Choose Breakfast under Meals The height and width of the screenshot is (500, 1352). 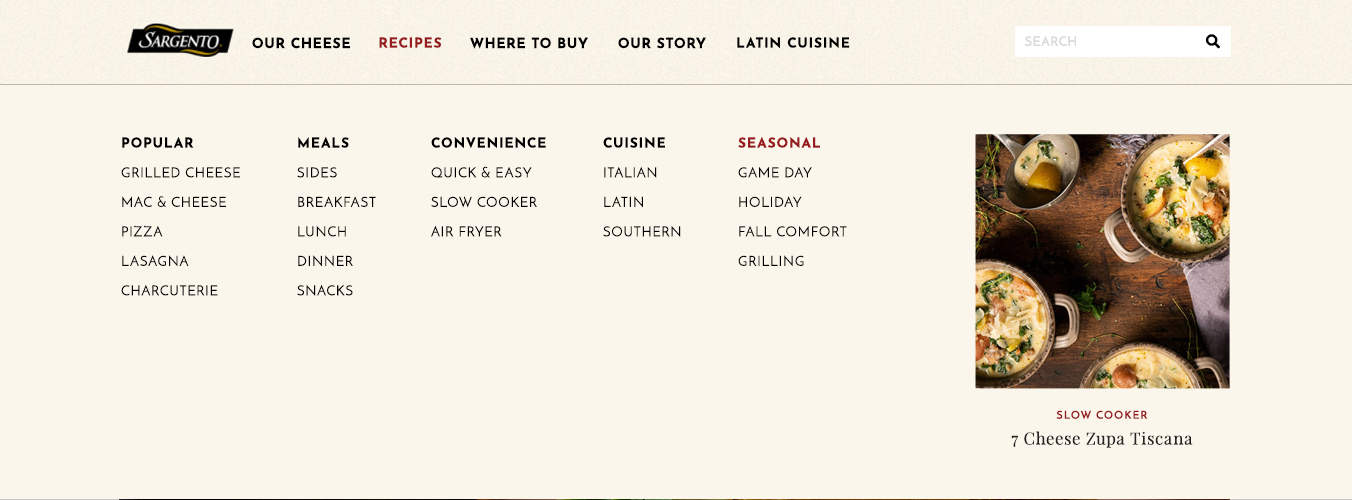337,202
